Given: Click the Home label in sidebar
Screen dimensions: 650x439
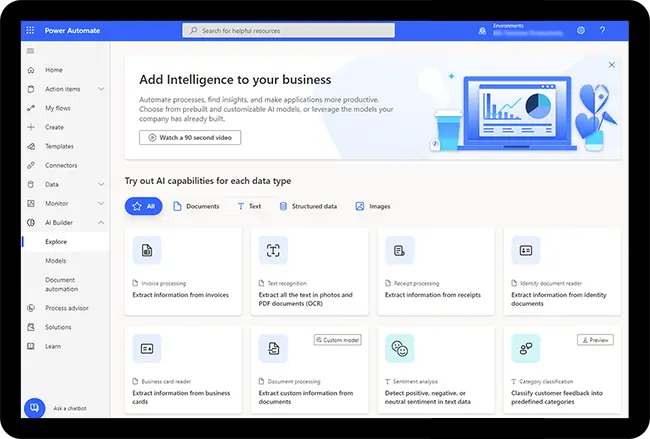Looking at the screenshot, I should pyautogui.click(x=54, y=70).
